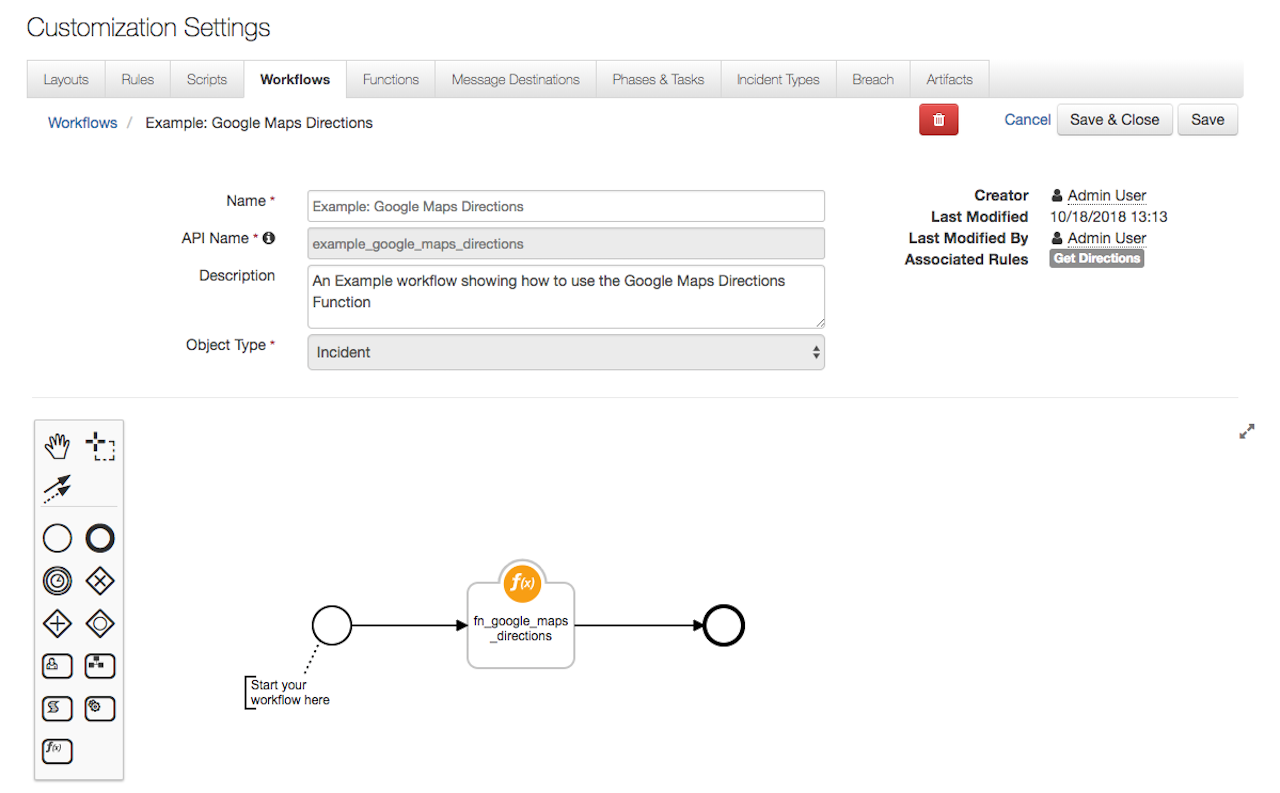
Task: Toggle fullscreen with the expand arrows icon
Action: (1247, 431)
